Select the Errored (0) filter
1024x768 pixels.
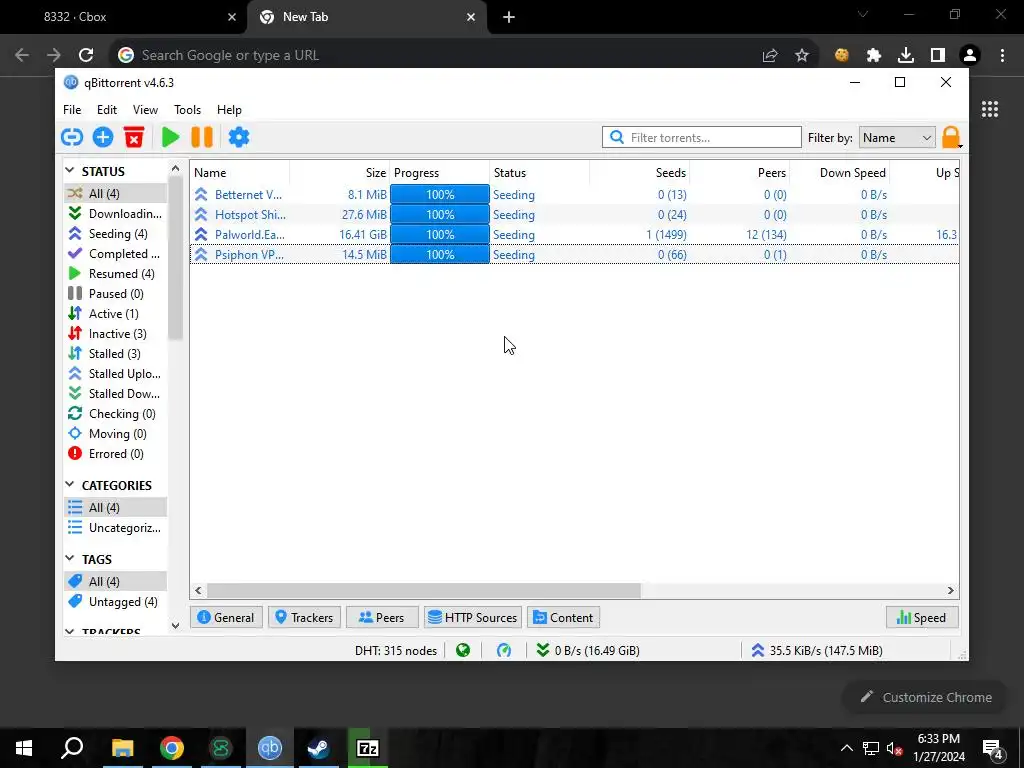click(x=116, y=454)
